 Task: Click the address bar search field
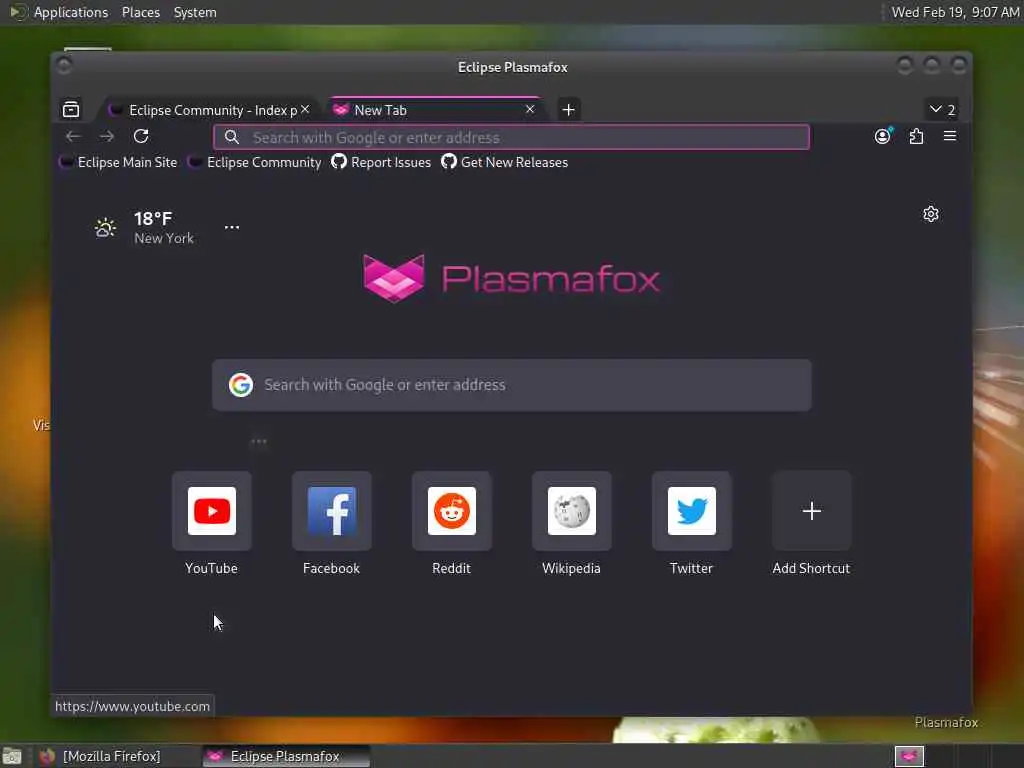point(511,137)
